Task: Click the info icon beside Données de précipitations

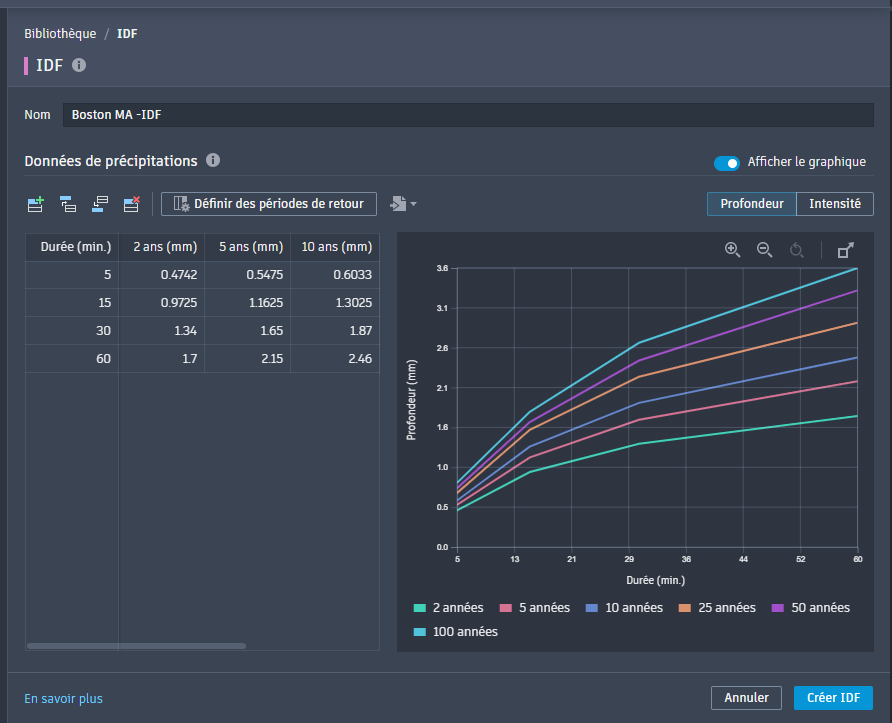Action: pos(213,160)
